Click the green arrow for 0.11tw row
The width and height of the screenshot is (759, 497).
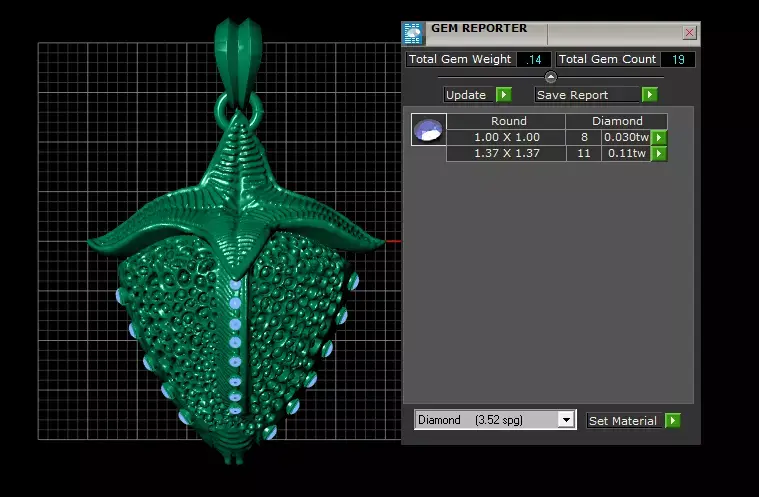click(659, 154)
